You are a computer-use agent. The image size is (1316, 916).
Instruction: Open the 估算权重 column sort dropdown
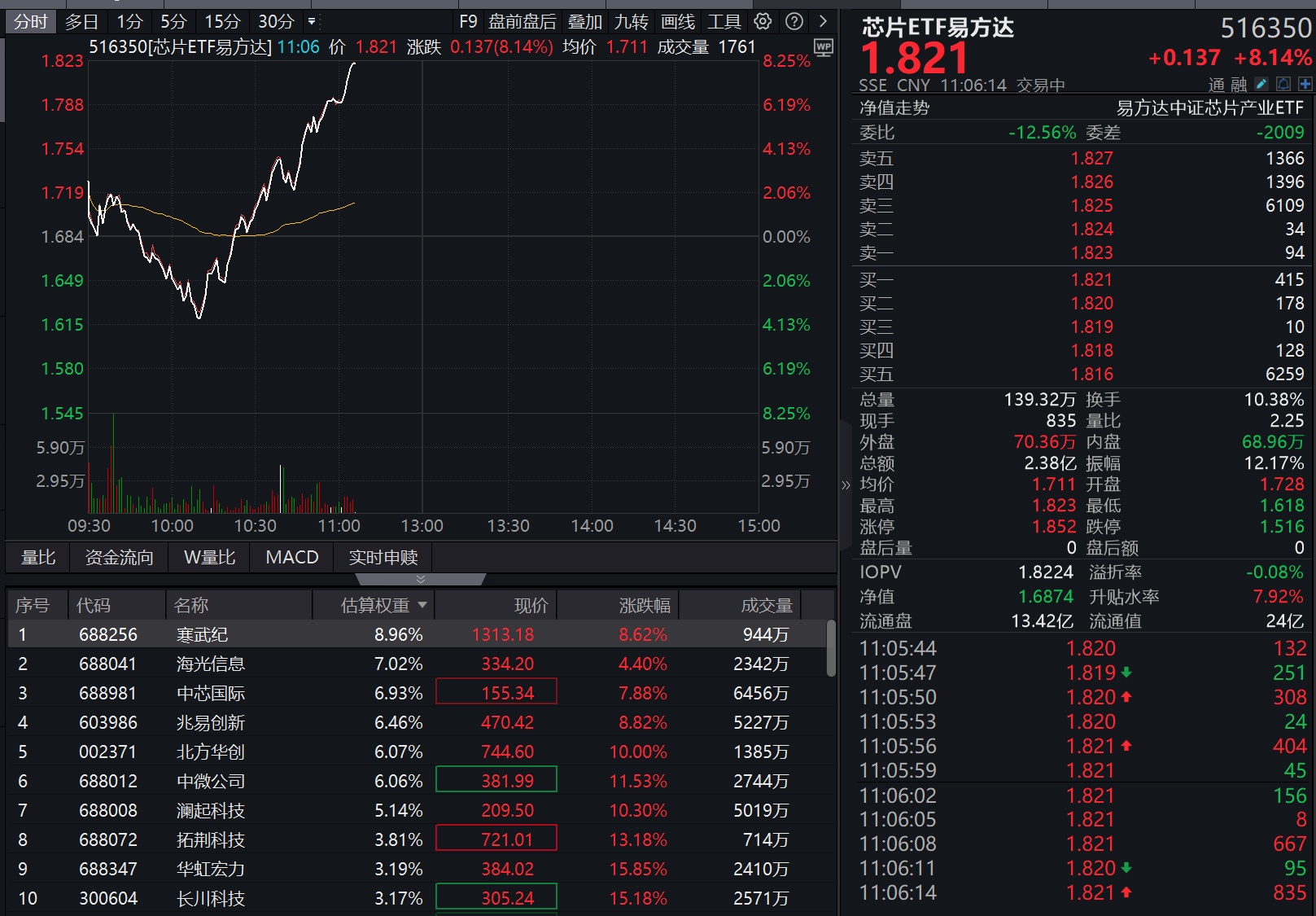pos(422,605)
